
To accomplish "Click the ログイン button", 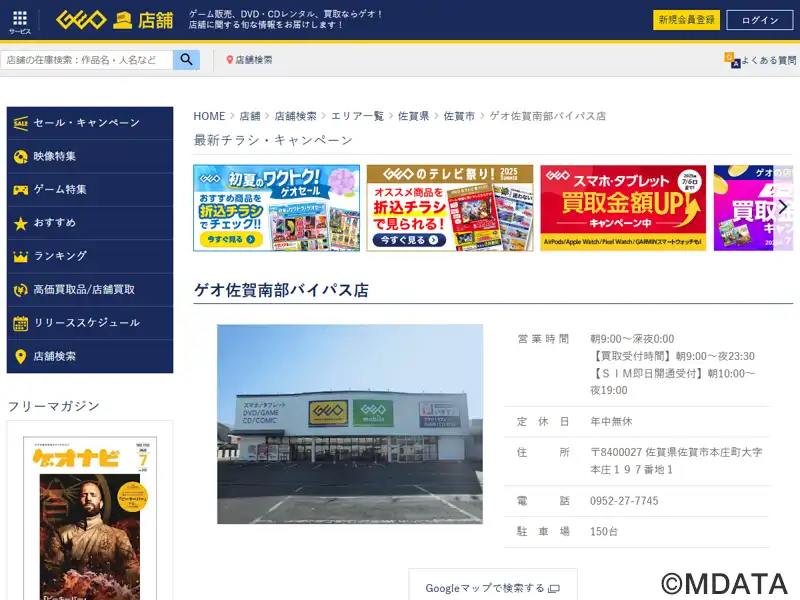I will click(760, 20).
